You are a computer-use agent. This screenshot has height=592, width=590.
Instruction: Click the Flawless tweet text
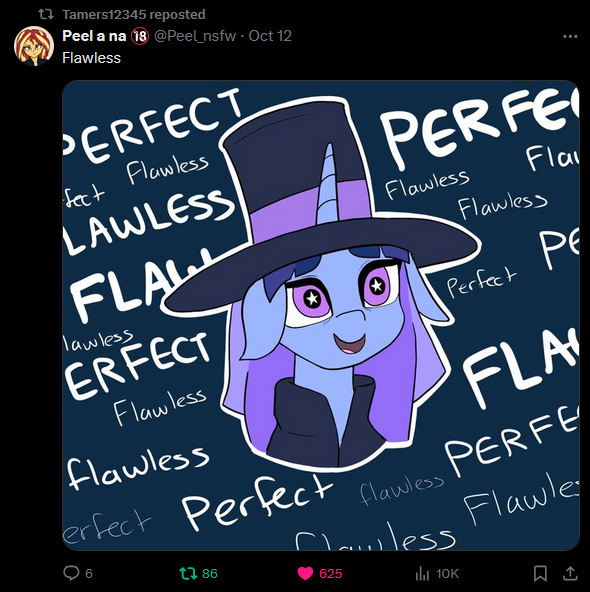pyautogui.click(x=91, y=58)
